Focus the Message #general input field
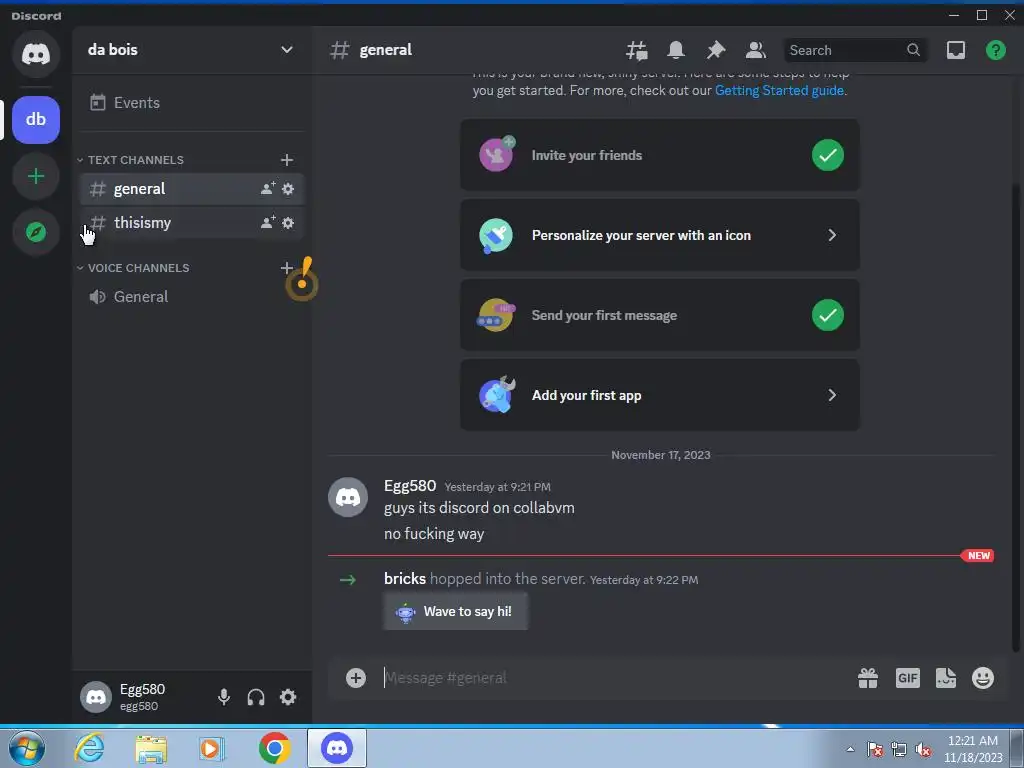 tap(614, 678)
